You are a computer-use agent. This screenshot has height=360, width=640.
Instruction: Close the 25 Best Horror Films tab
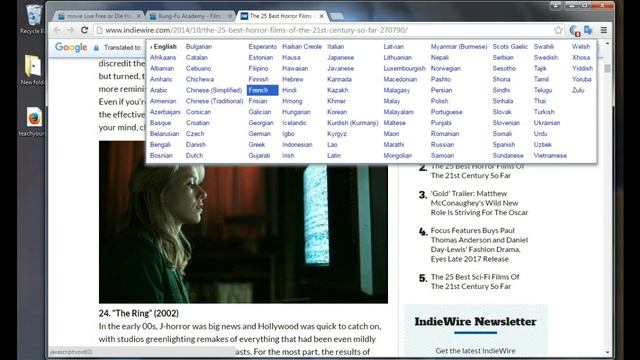pos(321,16)
